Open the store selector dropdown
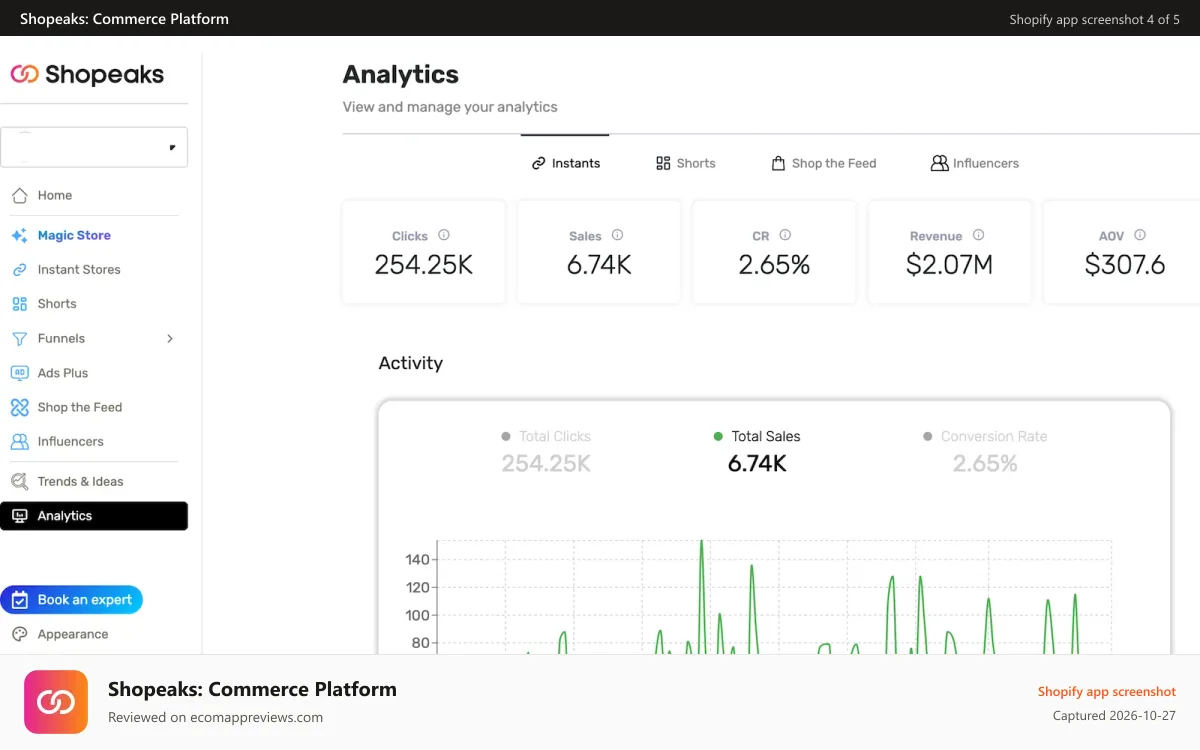 click(x=94, y=147)
